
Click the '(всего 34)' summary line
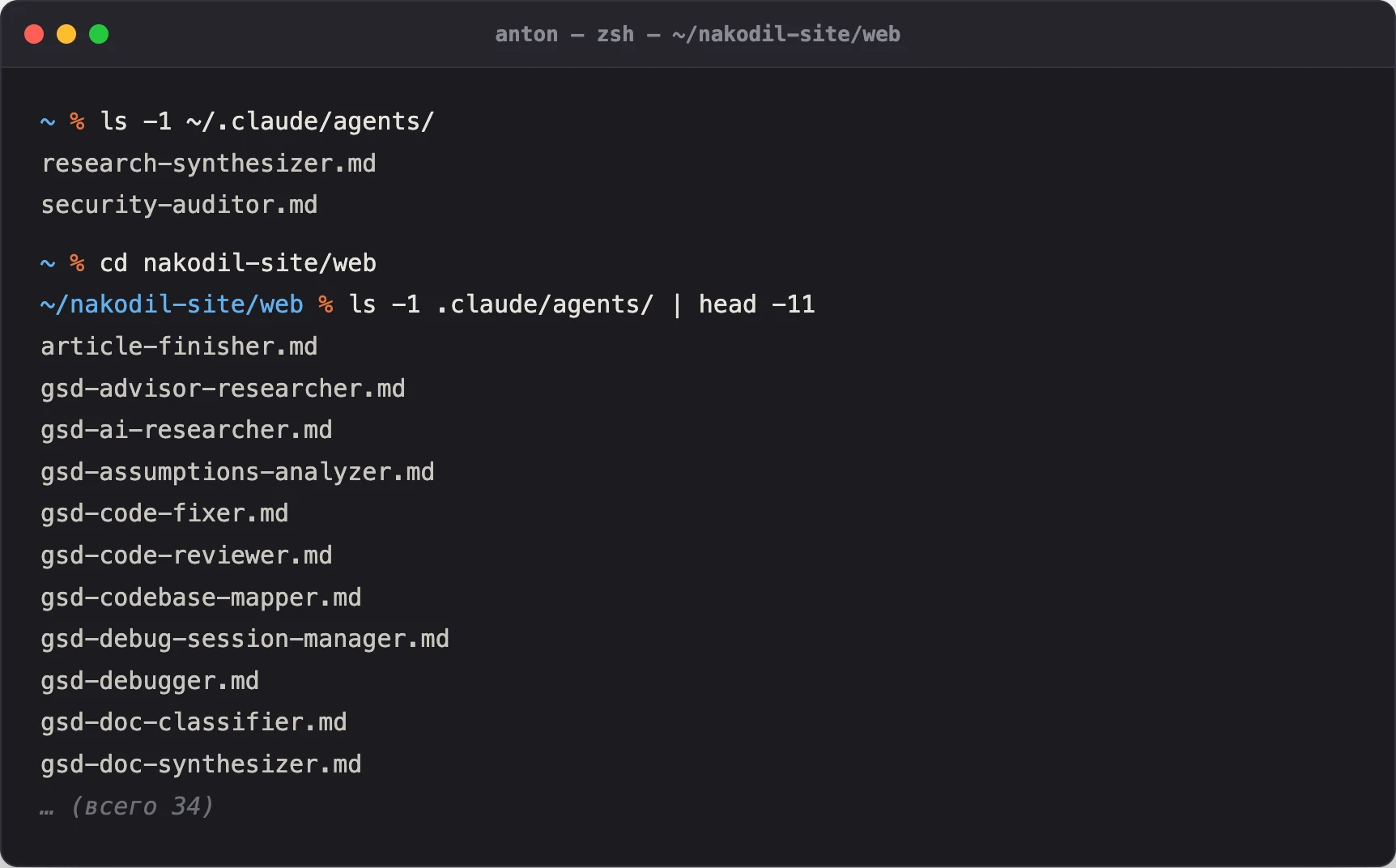143,806
